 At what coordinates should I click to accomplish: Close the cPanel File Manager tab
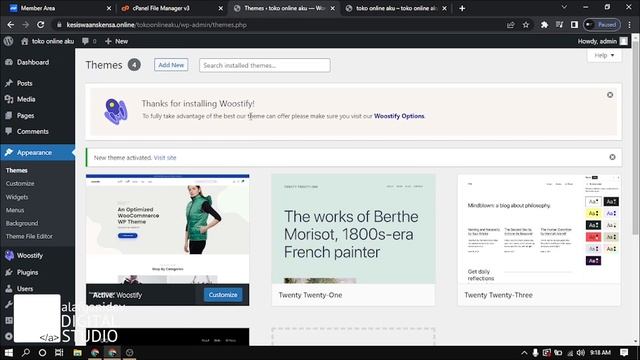tap(220, 8)
